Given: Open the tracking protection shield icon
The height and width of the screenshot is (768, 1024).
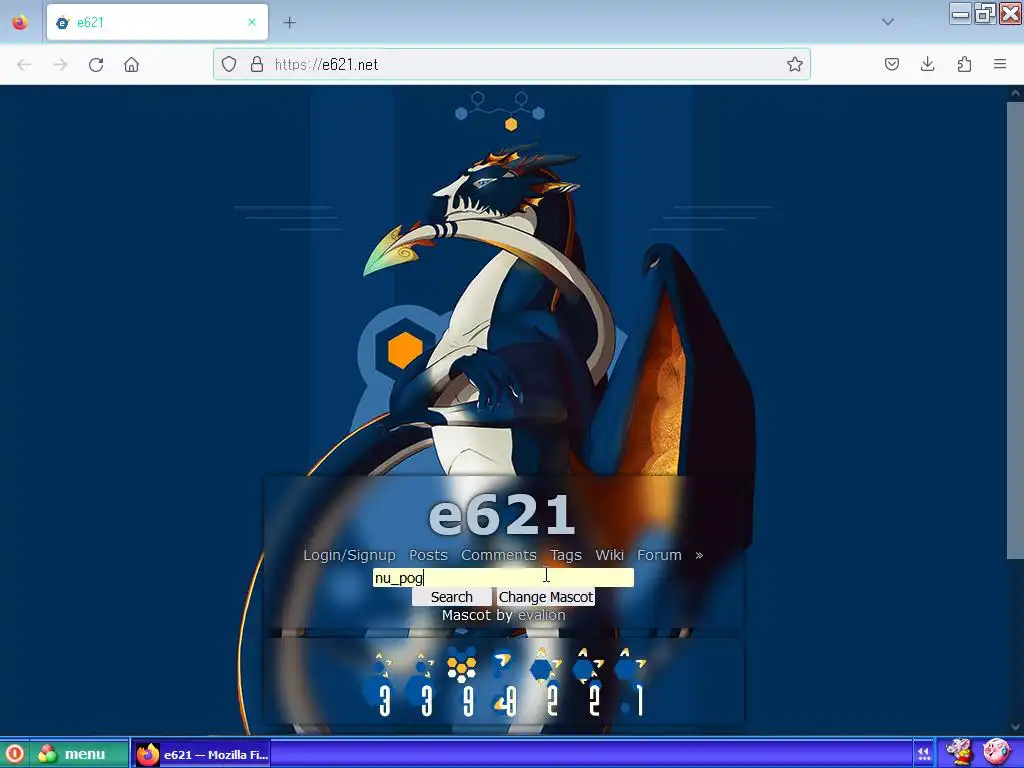Looking at the screenshot, I should 229,64.
